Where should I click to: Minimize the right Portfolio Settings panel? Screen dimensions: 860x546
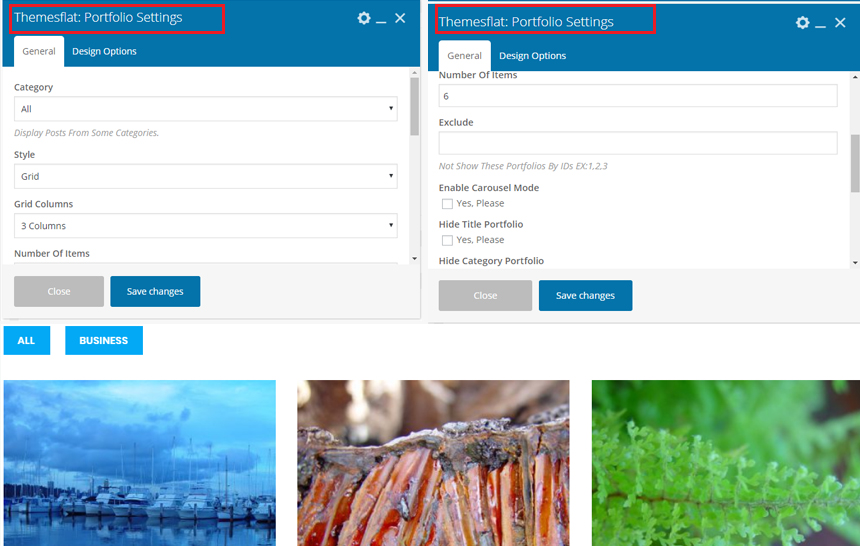coord(821,26)
